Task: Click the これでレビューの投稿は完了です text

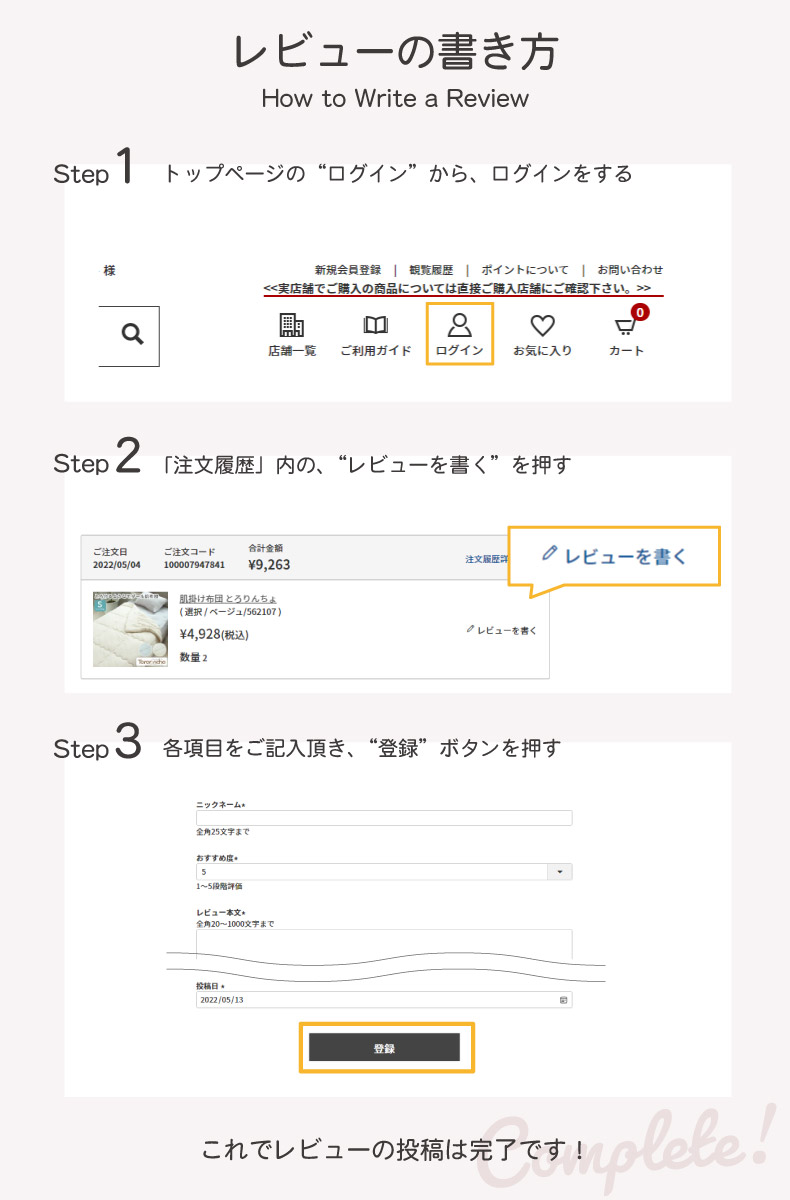Action: (394, 1149)
